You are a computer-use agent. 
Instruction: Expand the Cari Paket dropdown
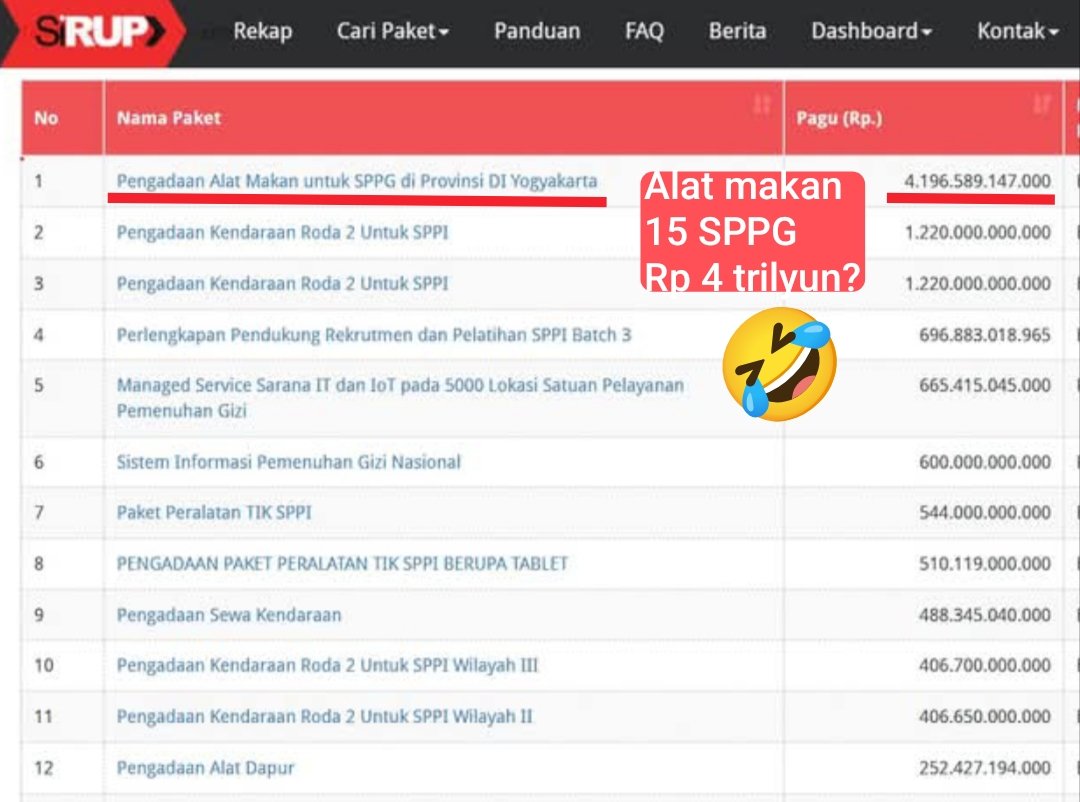click(393, 31)
